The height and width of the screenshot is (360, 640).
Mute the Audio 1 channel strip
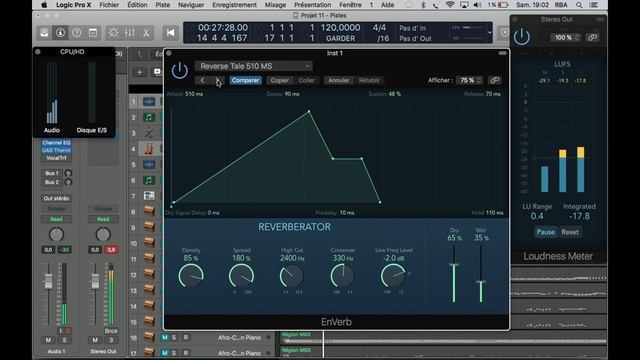tap(48, 340)
